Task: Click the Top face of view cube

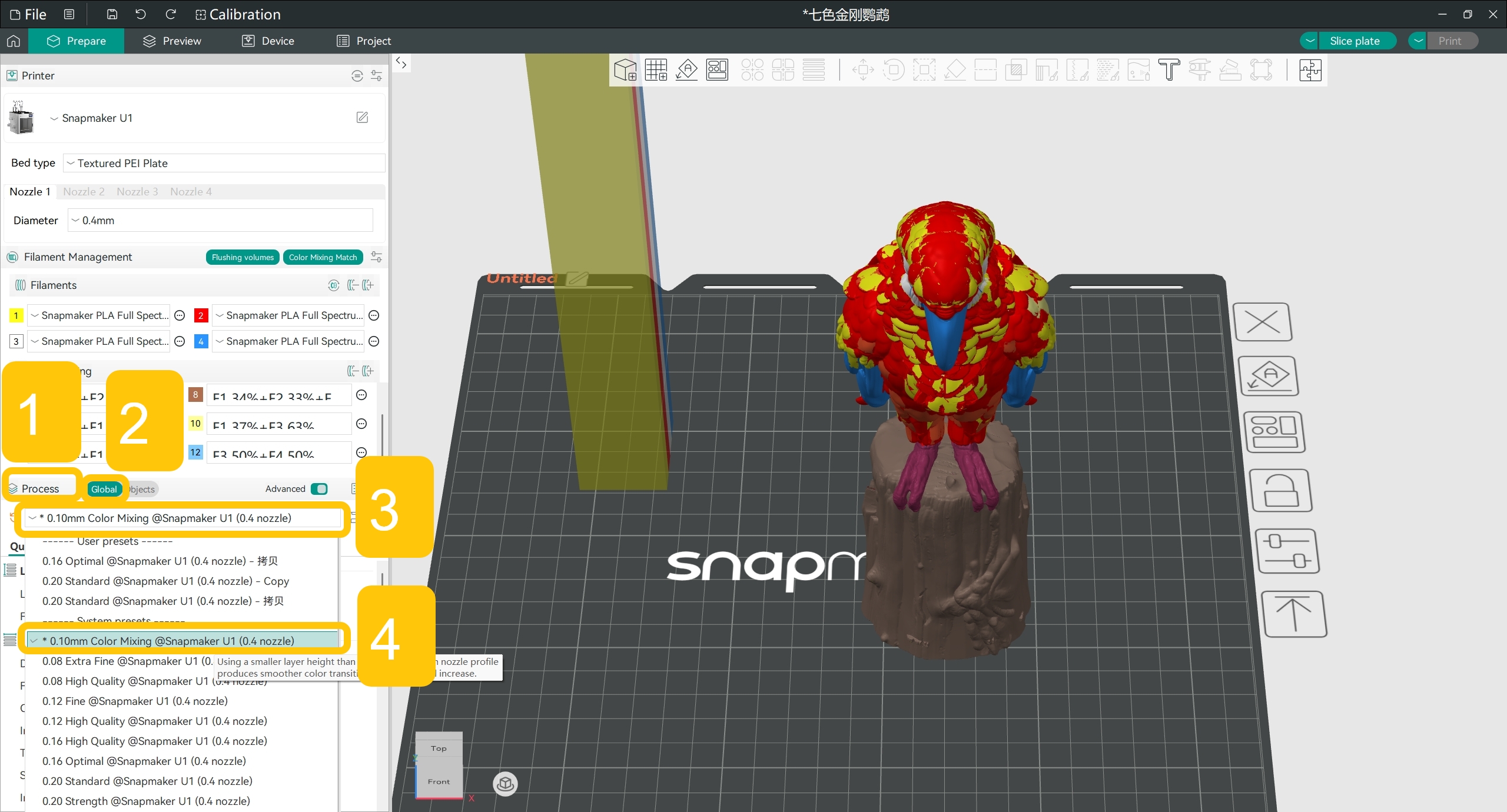Action: point(439,748)
